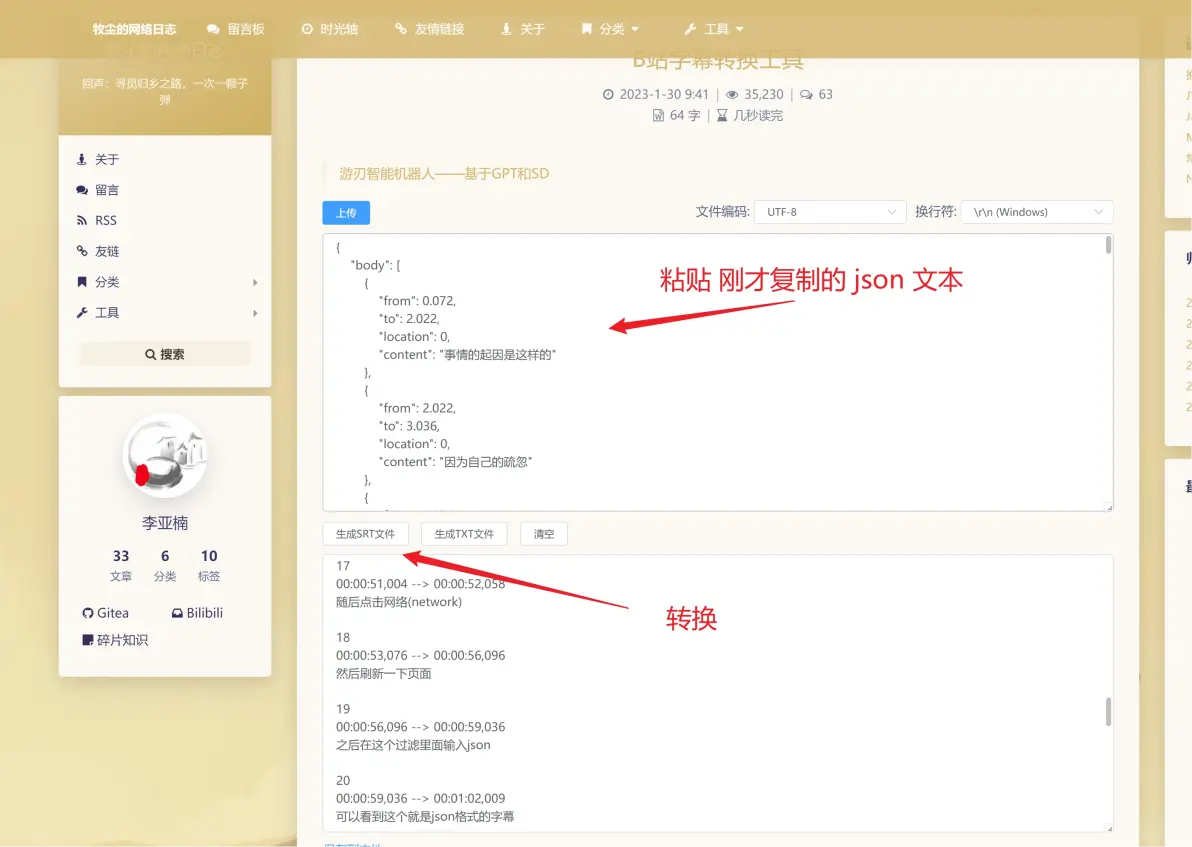This screenshot has height=847, width=1192.
Task: Click the 几秒读完 hourglass icon
Action: [x=722, y=116]
